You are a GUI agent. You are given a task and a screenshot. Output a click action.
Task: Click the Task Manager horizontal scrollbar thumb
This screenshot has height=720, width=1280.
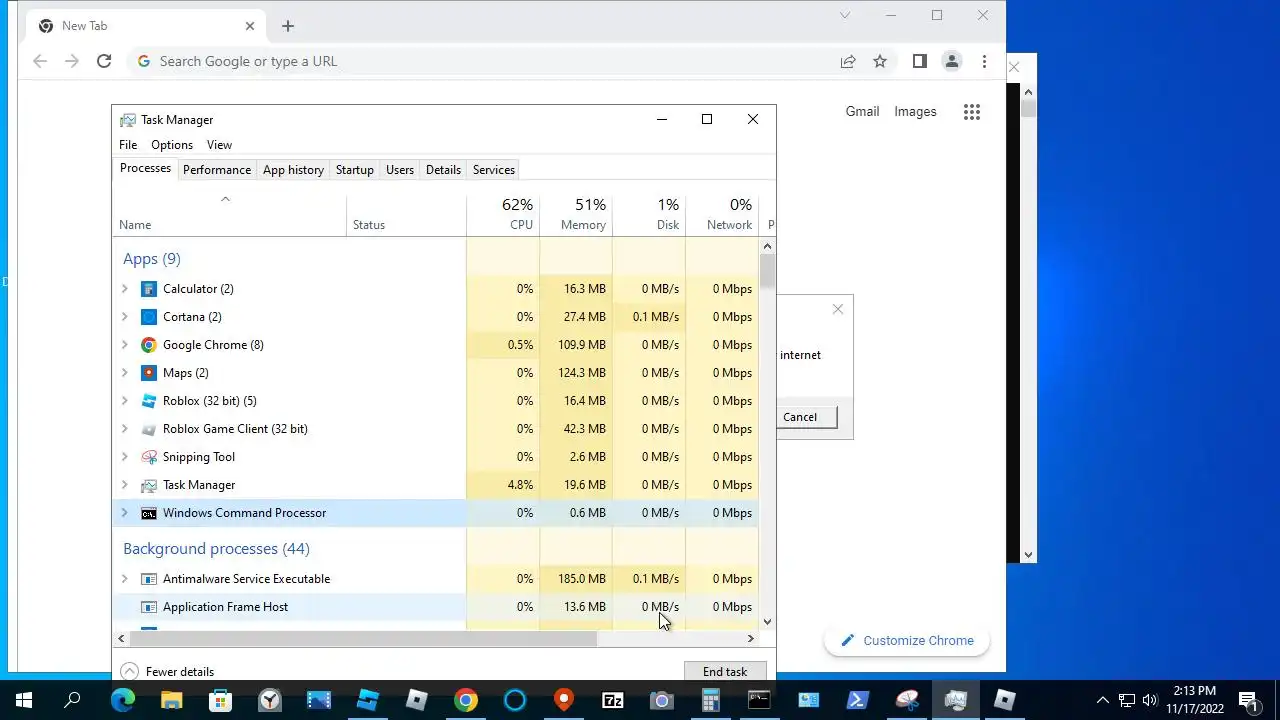click(x=364, y=638)
